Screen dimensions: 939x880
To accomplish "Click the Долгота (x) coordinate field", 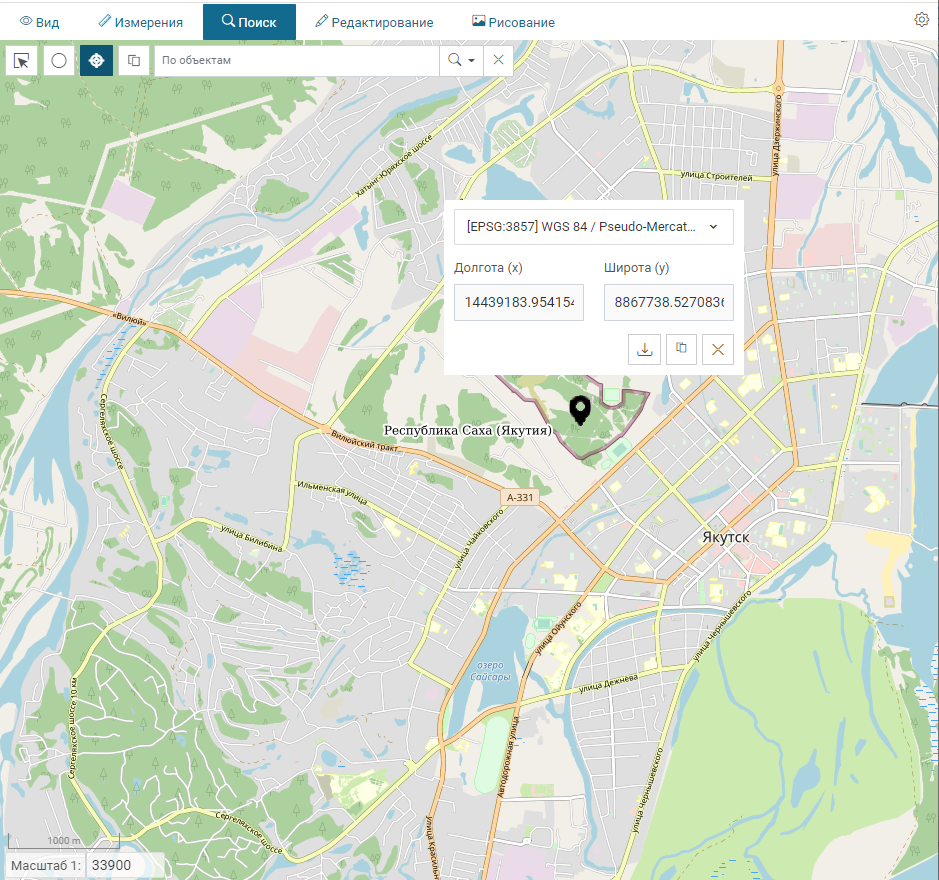I will click(518, 302).
